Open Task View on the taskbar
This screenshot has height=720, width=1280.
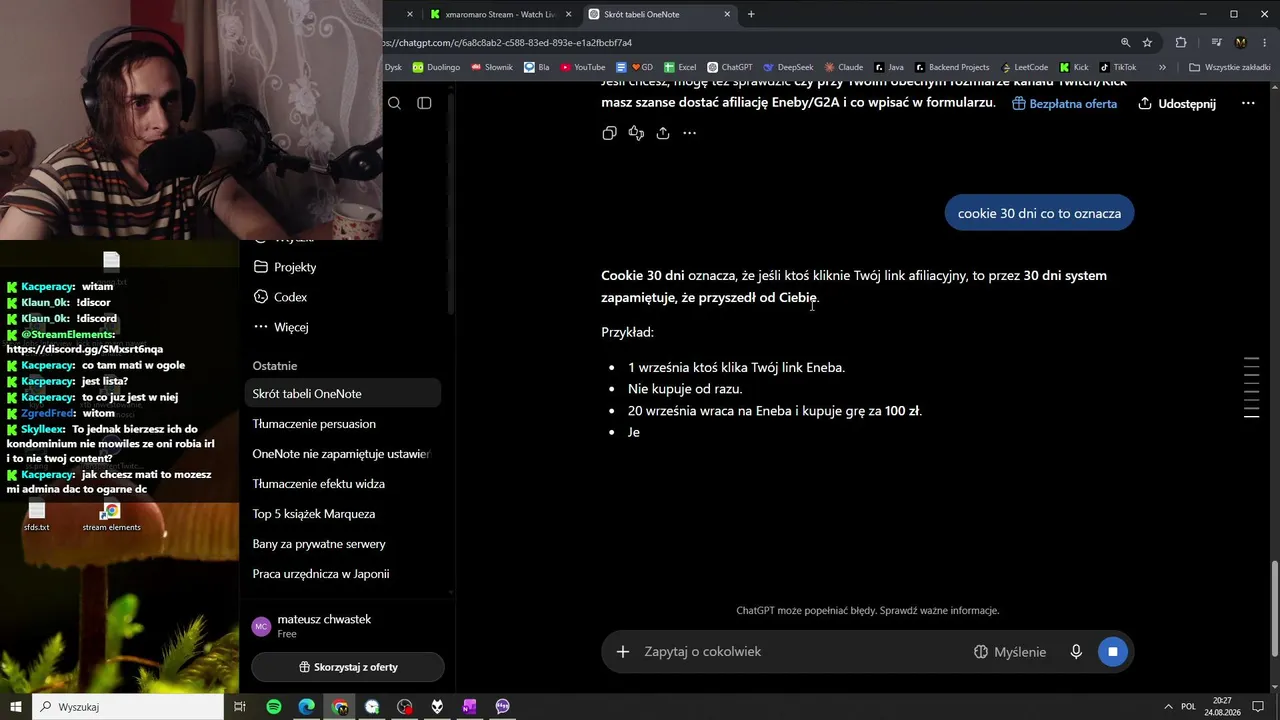point(240,707)
